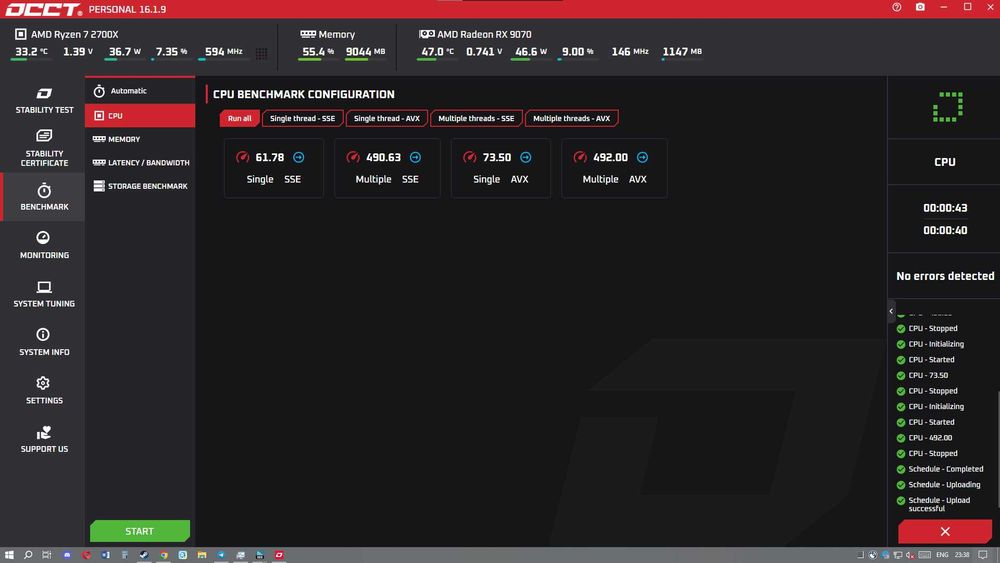The width and height of the screenshot is (1000, 563).
Task: Click the elapsed time 00:00:43
Action: pyautogui.click(x=945, y=208)
